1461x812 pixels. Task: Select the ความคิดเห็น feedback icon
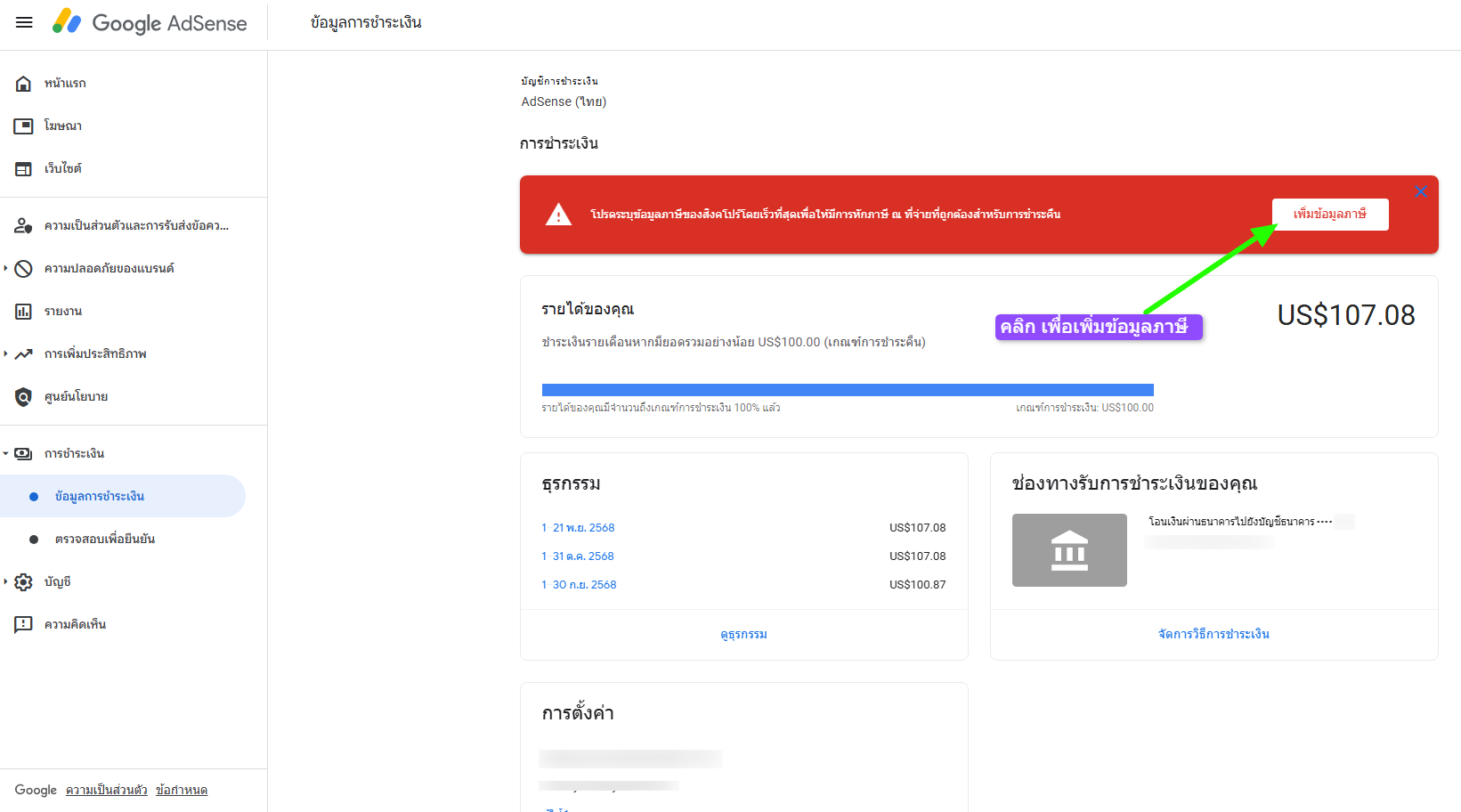click(x=24, y=623)
